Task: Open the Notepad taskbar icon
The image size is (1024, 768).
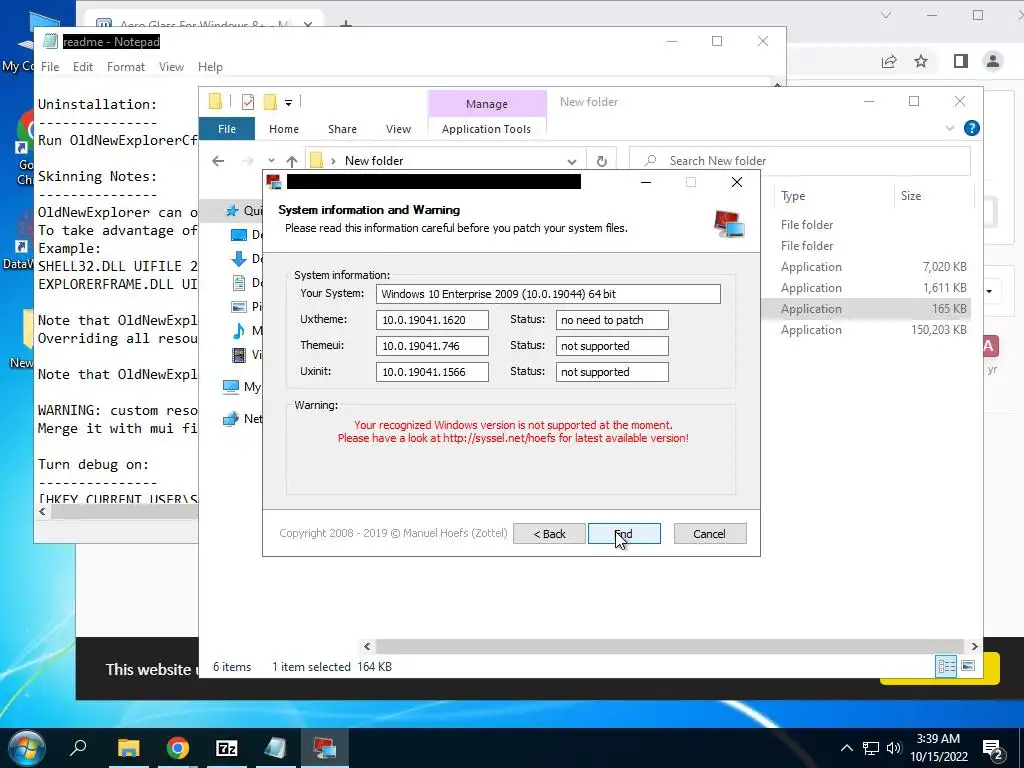Action: coord(275,748)
